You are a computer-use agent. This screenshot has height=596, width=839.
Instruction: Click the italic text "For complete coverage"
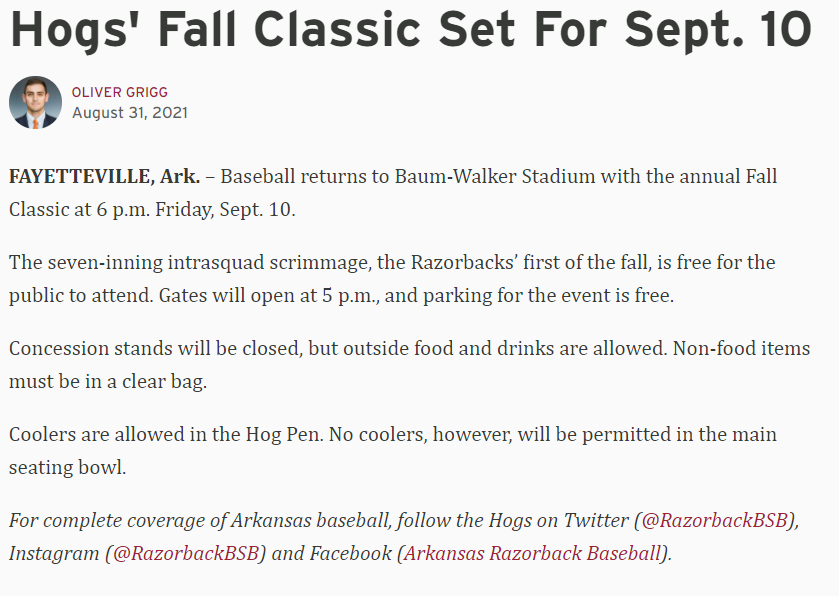(100, 520)
